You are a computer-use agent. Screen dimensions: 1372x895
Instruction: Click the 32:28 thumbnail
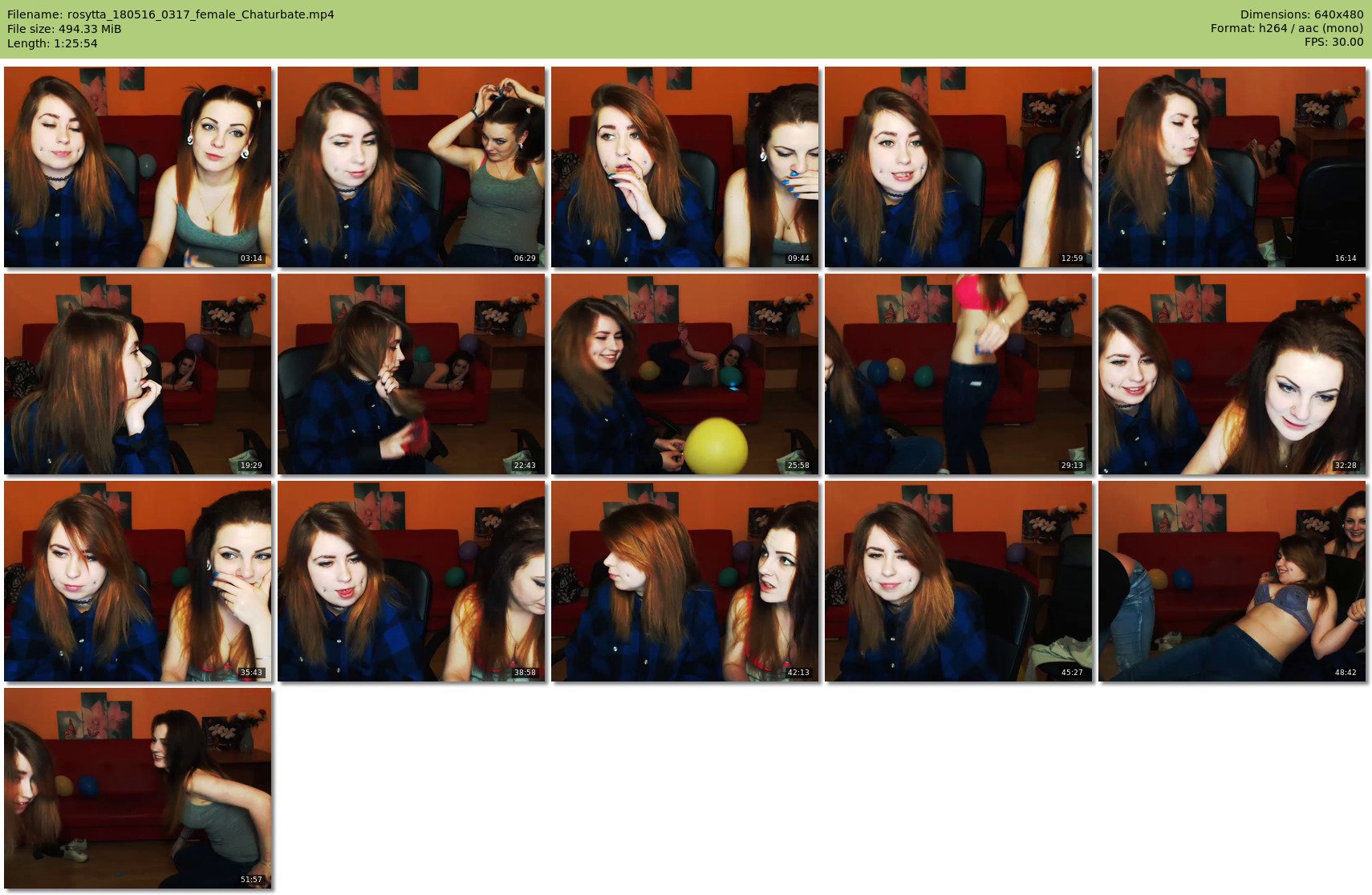(1232, 374)
